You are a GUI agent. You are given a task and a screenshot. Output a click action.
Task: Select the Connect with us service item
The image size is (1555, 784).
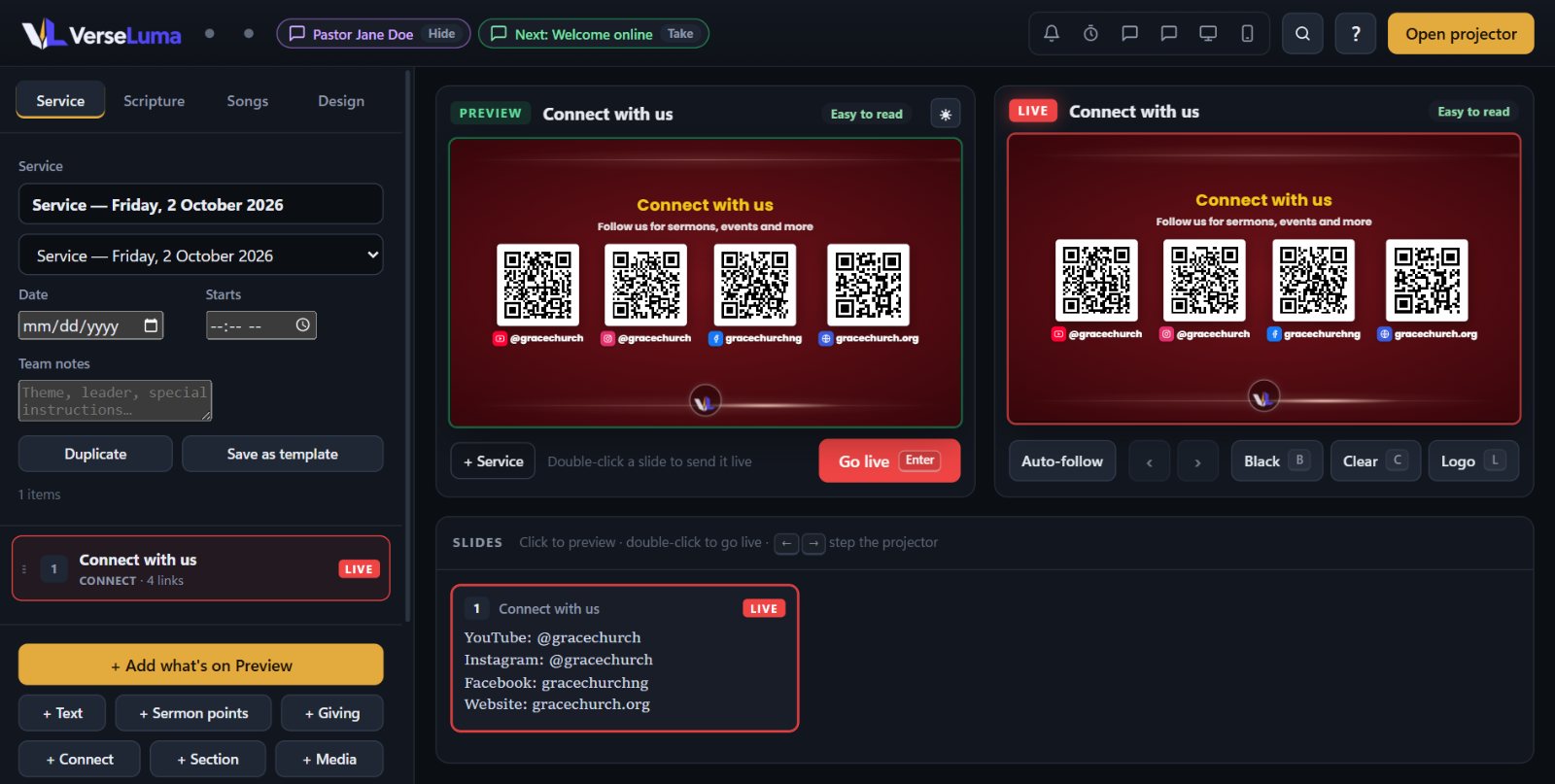coord(200,568)
